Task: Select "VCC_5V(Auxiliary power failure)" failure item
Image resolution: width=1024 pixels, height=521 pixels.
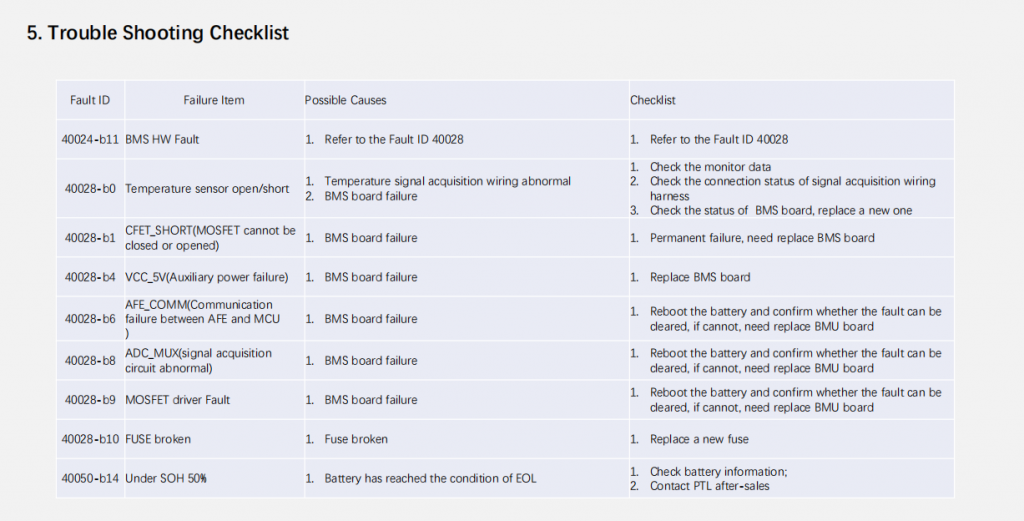Action: pyautogui.click(x=206, y=277)
